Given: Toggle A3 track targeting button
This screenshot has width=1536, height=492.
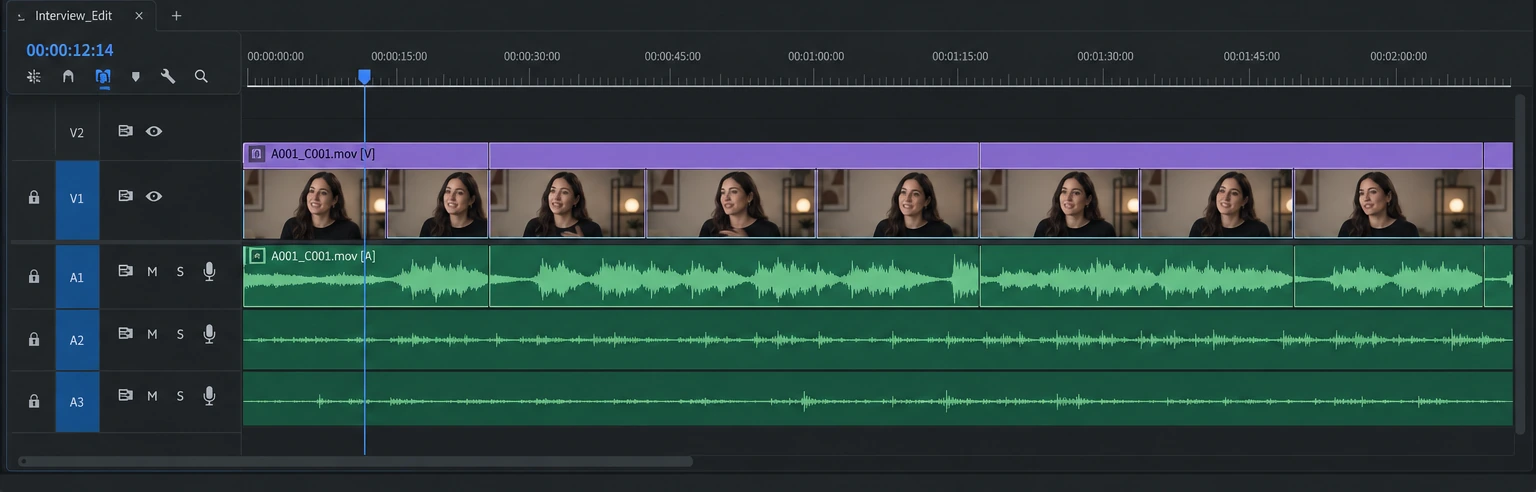Looking at the screenshot, I should tap(77, 402).
